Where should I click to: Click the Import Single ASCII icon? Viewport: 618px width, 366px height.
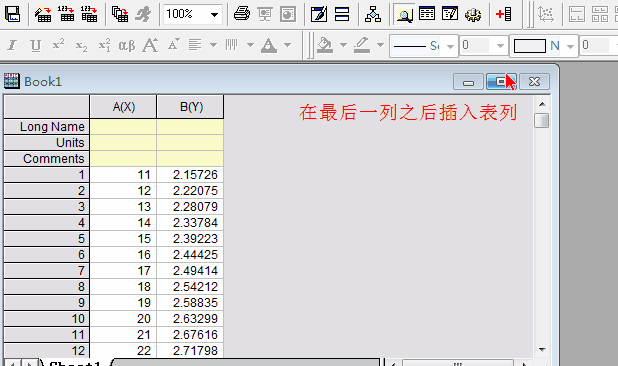click(x=66, y=14)
